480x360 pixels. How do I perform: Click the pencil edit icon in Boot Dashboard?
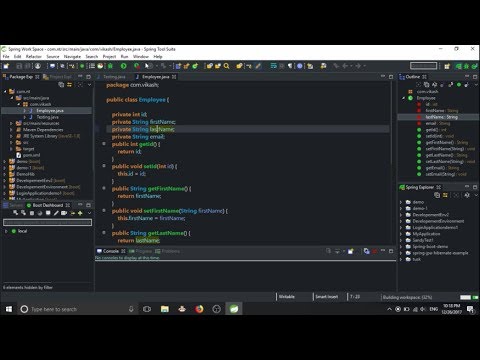click(56, 213)
